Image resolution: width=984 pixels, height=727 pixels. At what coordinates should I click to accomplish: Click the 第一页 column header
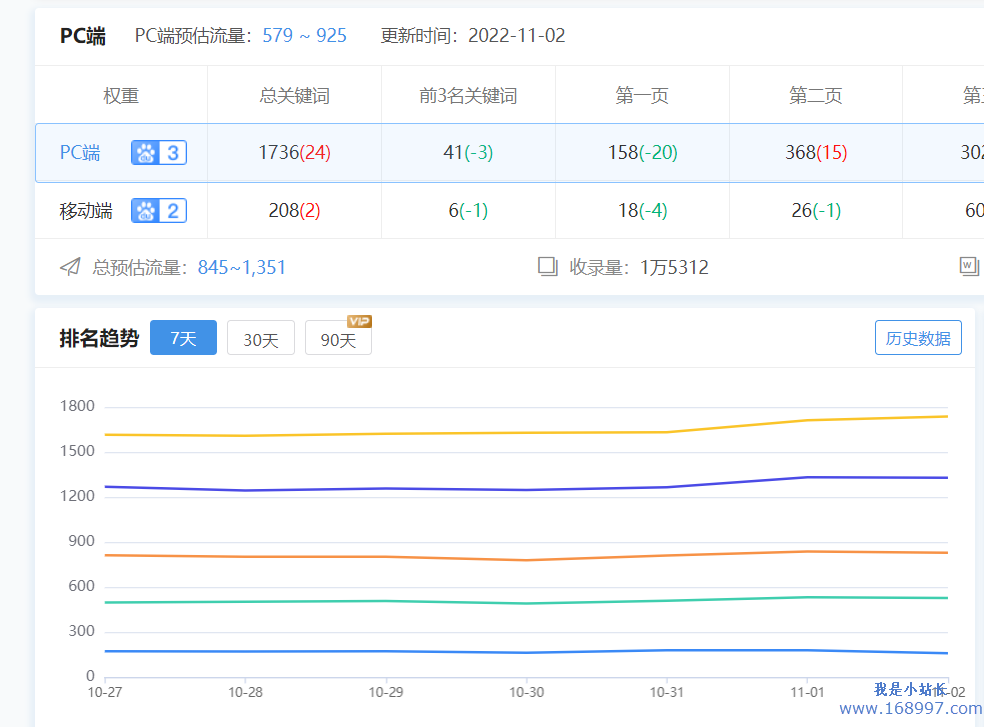[642, 95]
